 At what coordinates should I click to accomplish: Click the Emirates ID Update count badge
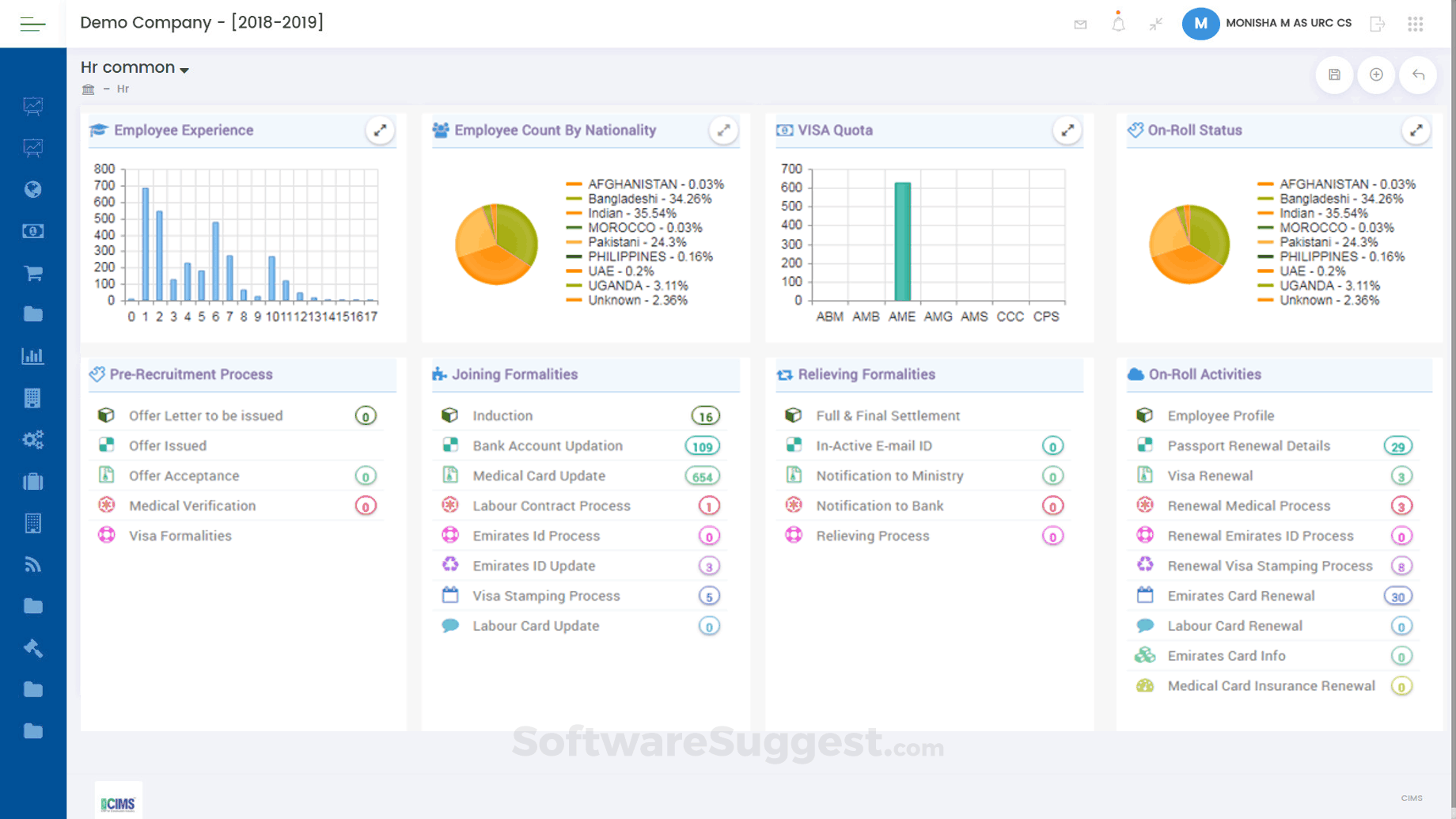coord(709,567)
